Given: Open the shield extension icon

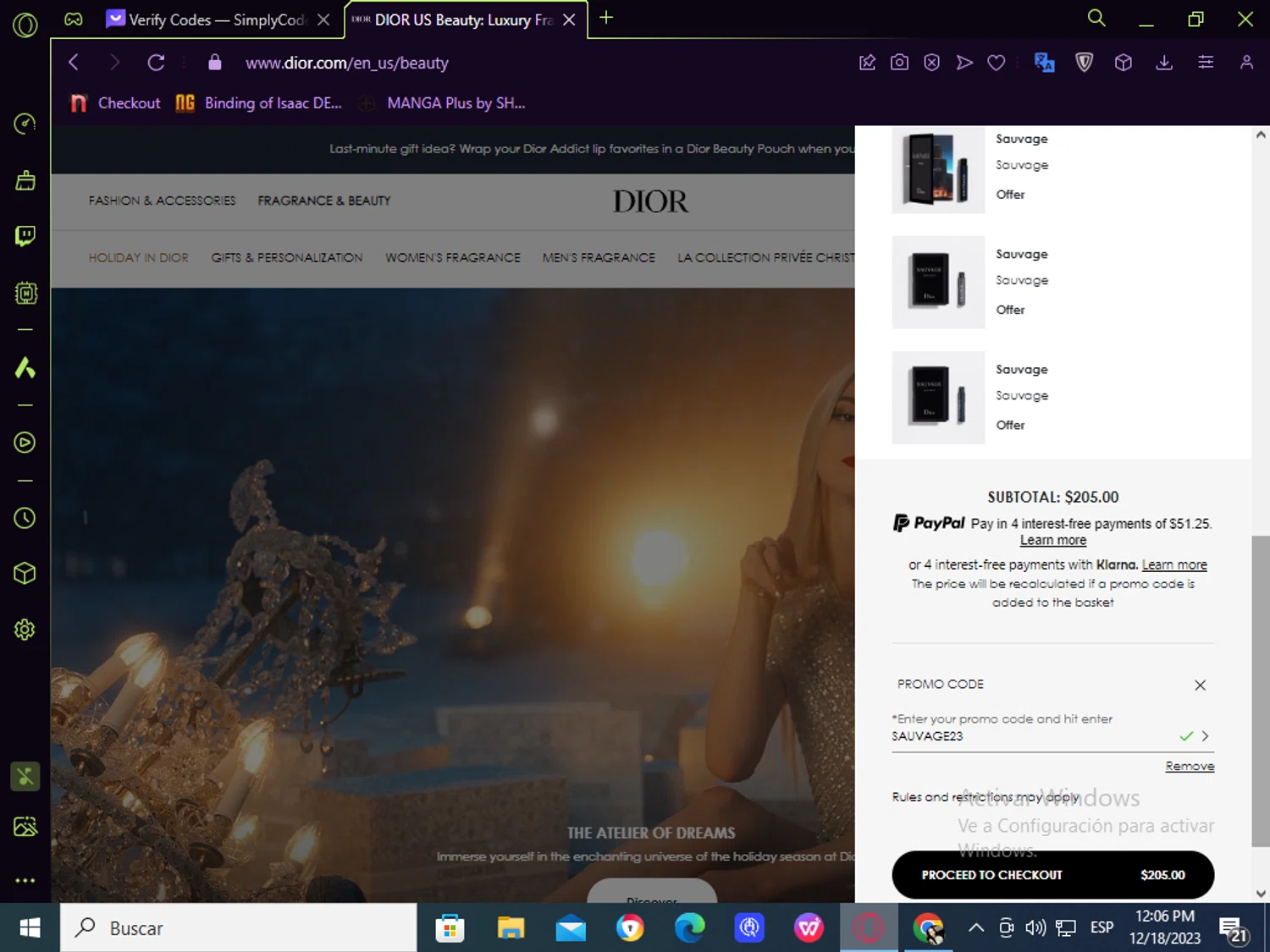Looking at the screenshot, I should point(1085,63).
